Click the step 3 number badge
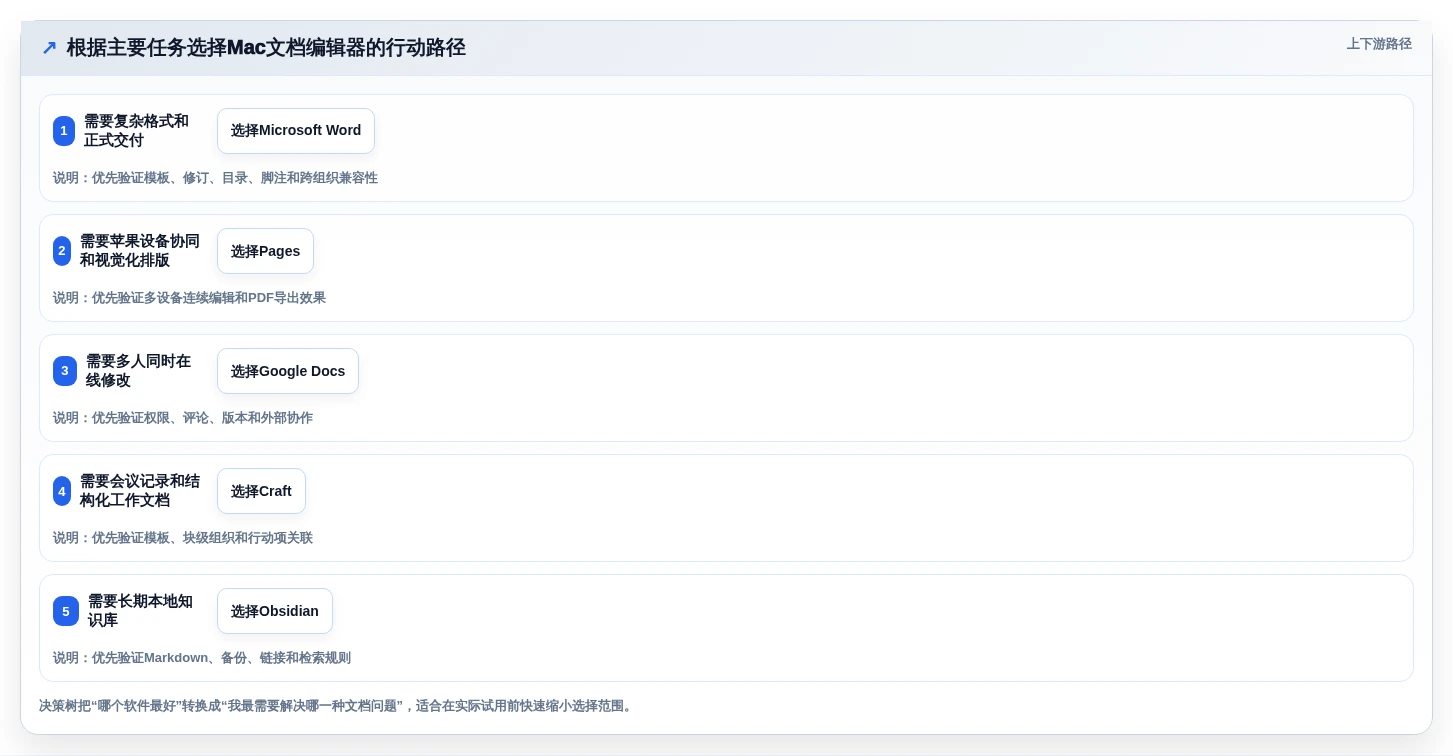 pyautogui.click(x=65, y=371)
